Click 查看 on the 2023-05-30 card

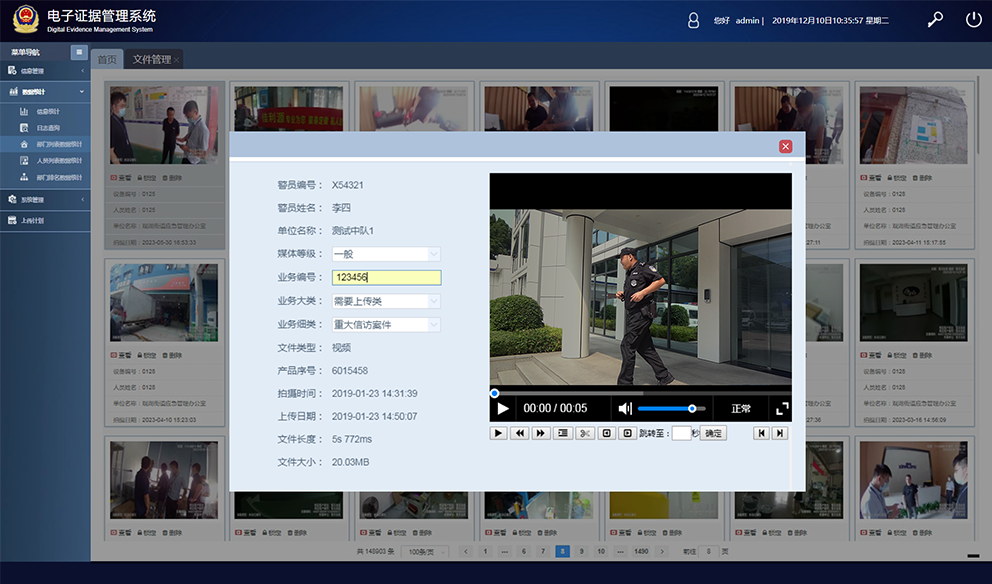[x=121, y=178]
